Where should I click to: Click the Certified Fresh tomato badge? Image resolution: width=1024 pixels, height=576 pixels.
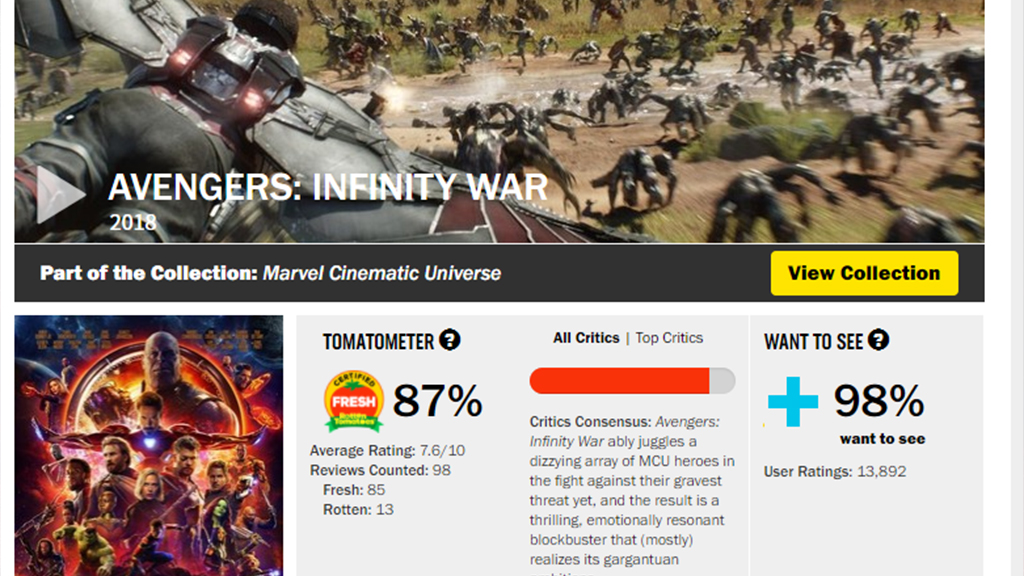tap(354, 401)
